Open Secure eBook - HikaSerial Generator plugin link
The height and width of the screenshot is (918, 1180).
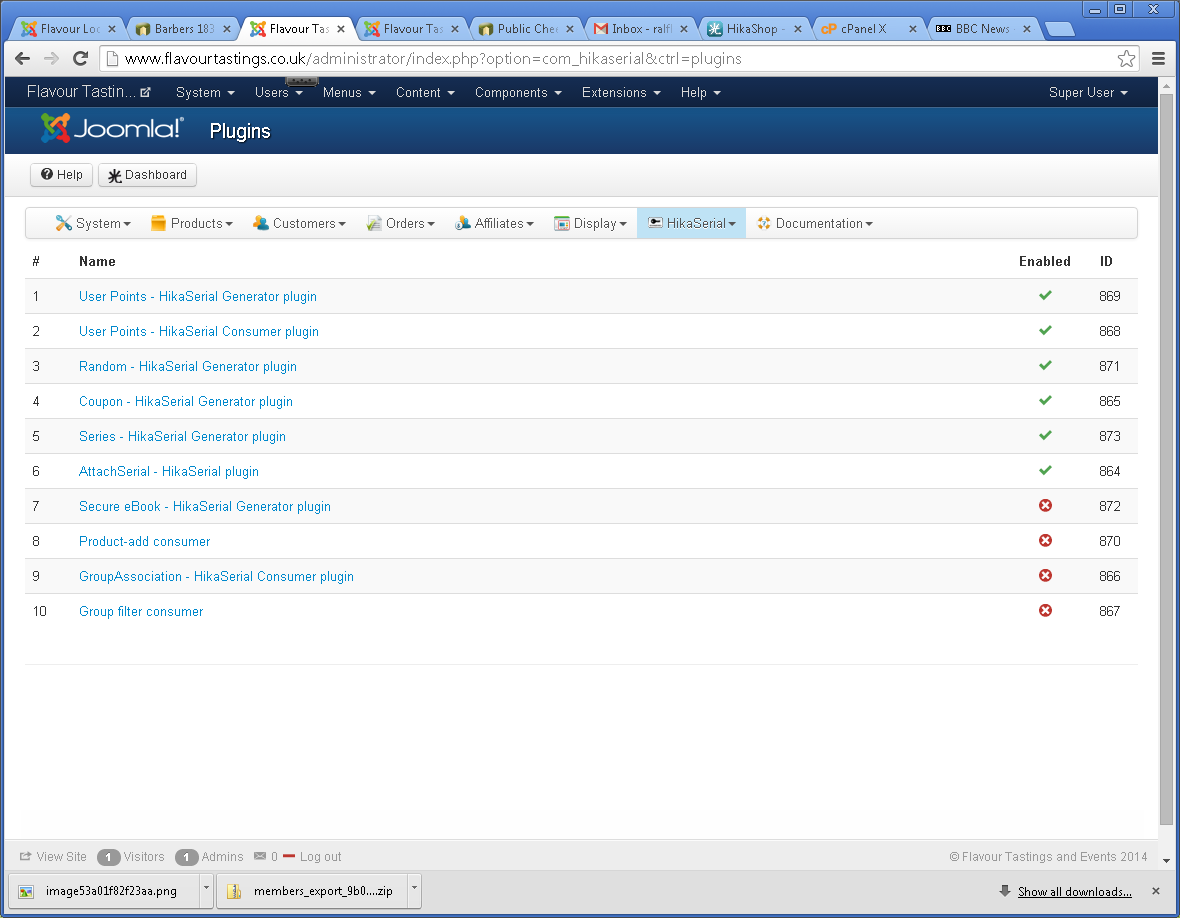click(205, 506)
